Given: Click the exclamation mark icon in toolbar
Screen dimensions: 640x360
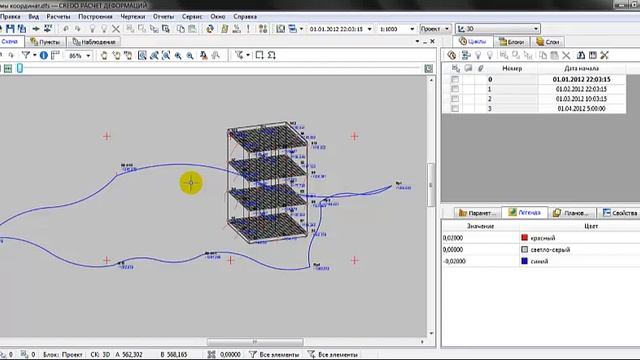Looking at the screenshot, I should pos(248,29).
